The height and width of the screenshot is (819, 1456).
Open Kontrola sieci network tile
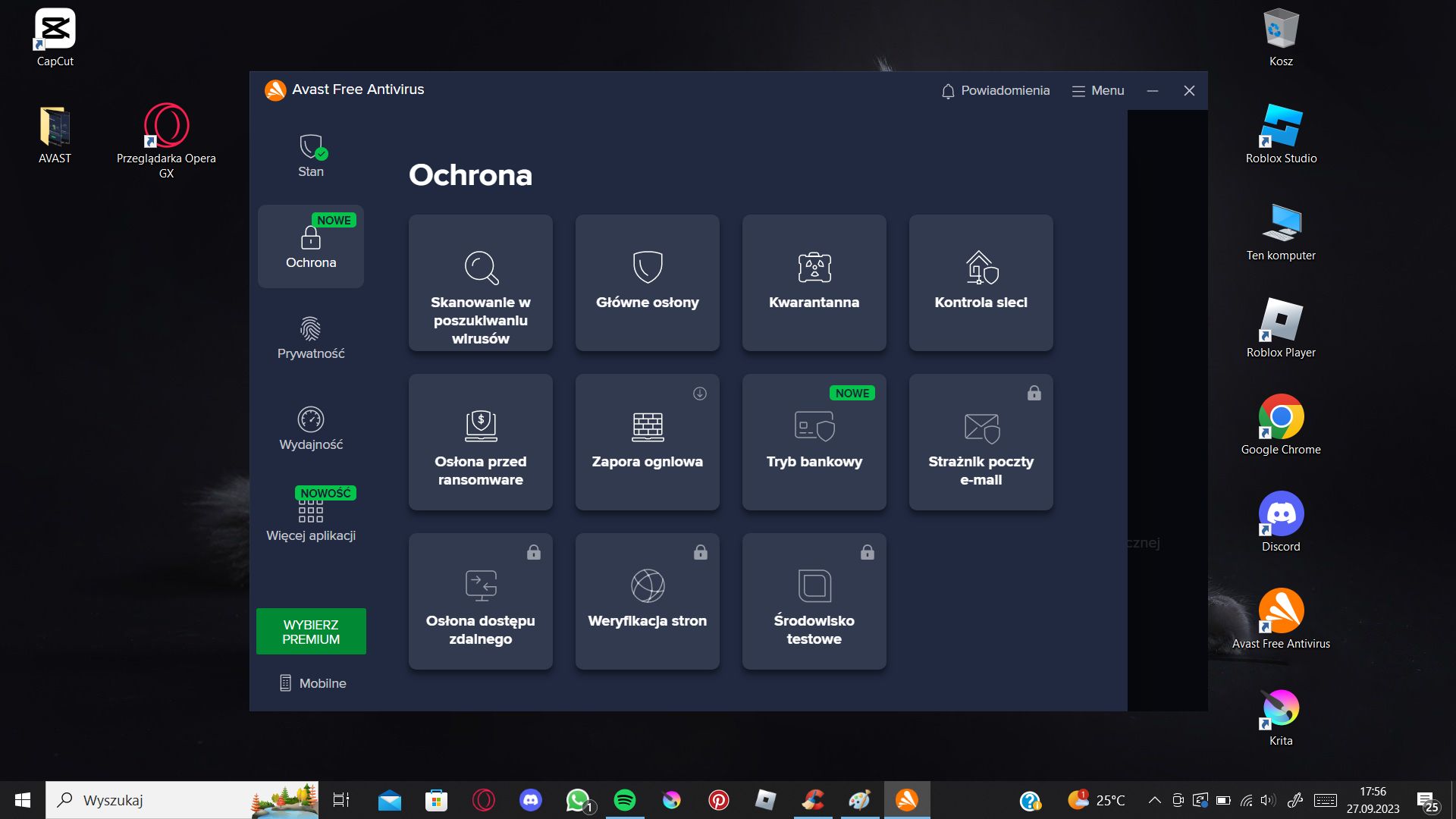click(981, 283)
